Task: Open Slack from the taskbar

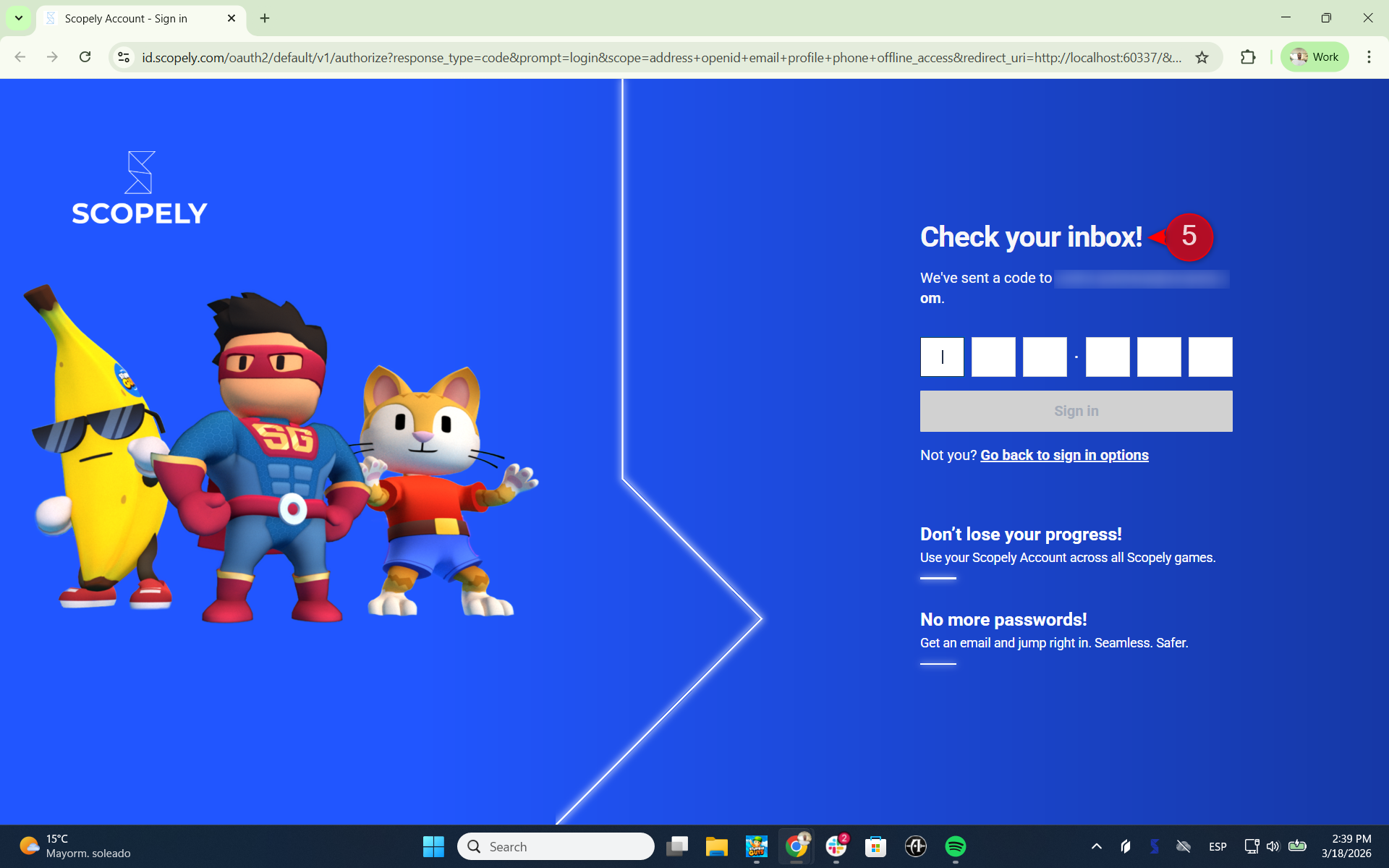Action: pyautogui.click(x=836, y=846)
